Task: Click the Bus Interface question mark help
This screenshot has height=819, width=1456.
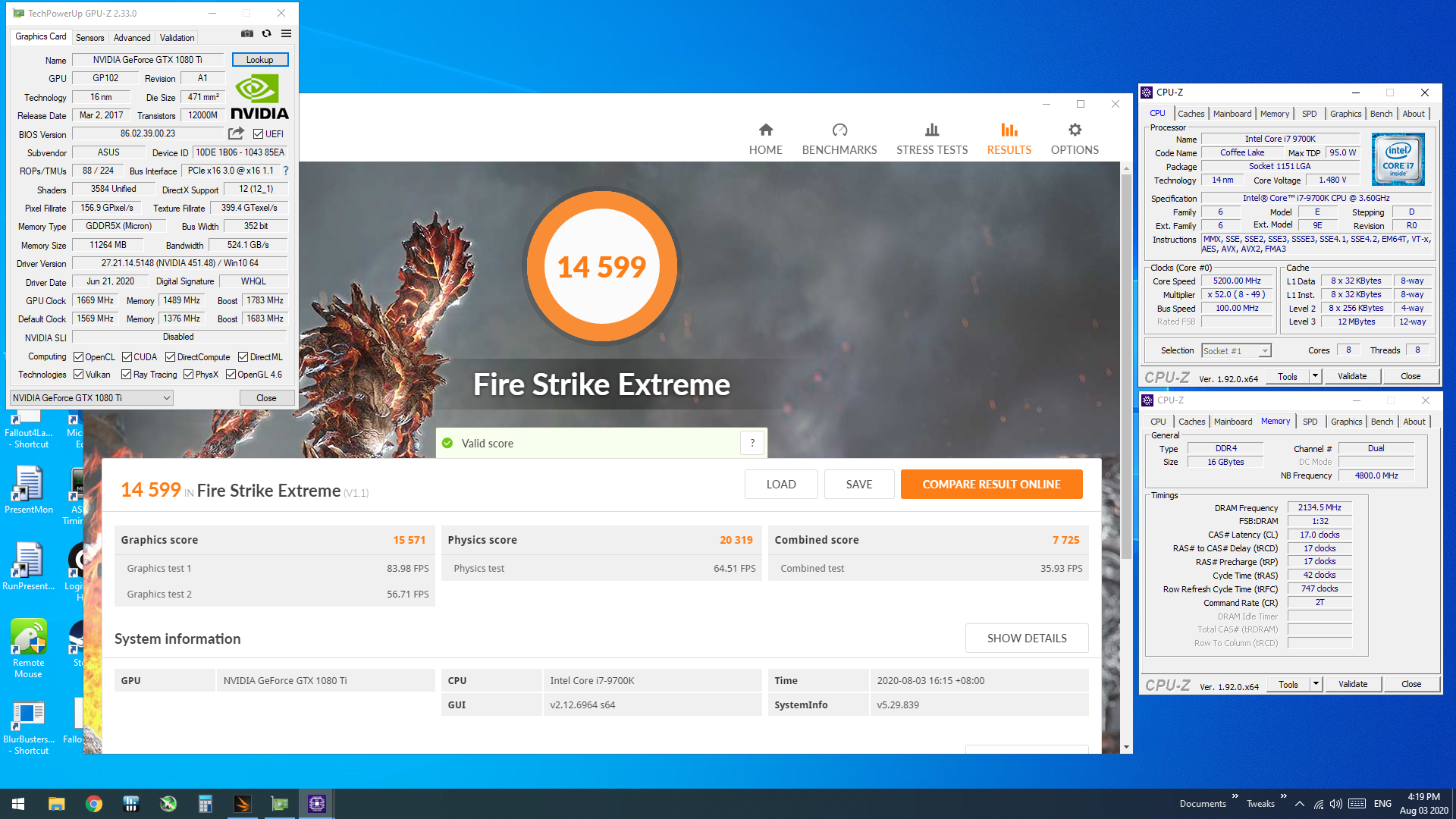Action: (x=286, y=171)
